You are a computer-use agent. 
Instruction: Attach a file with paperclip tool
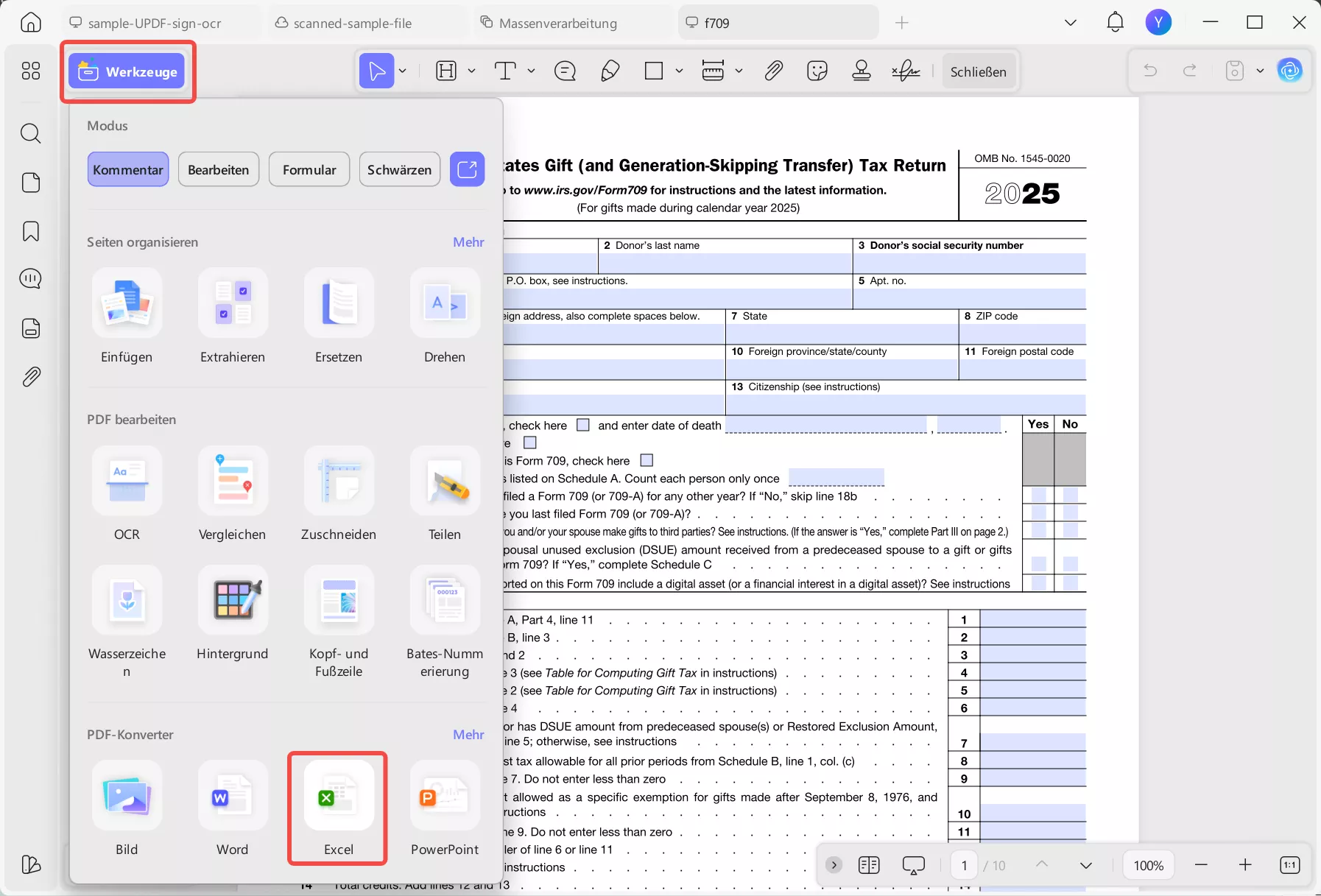(x=773, y=71)
